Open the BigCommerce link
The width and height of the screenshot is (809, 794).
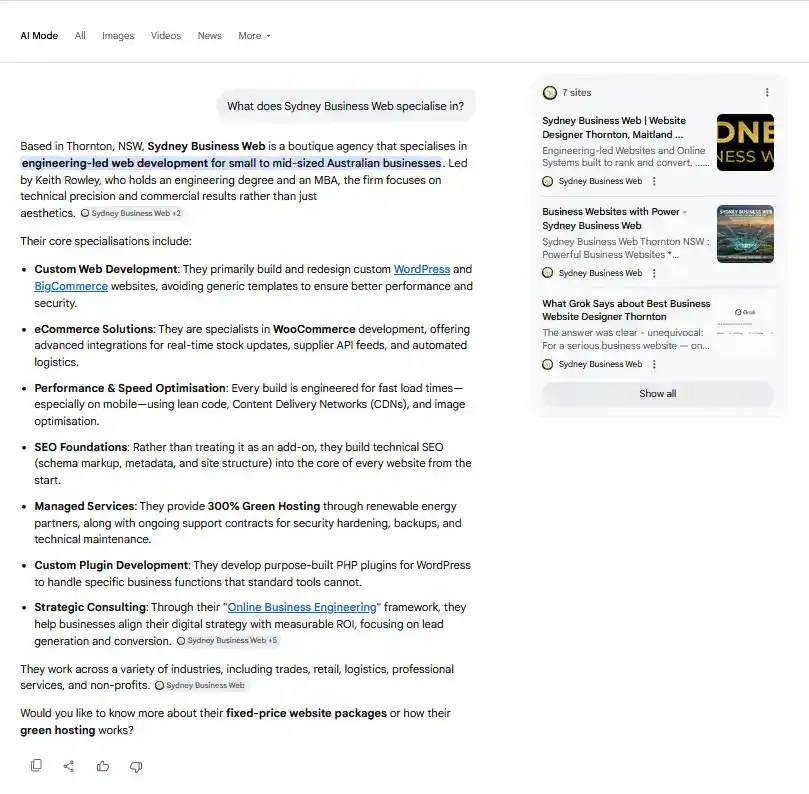click(x=71, y=286)
